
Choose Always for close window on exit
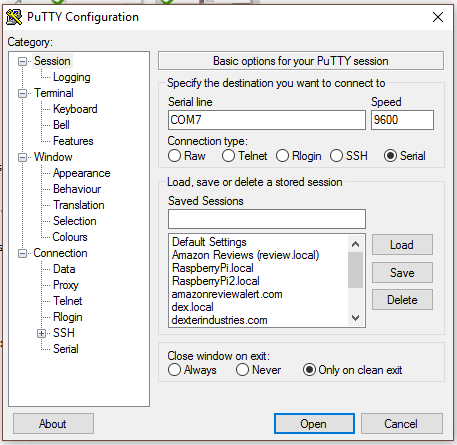[x=175, y=370]
